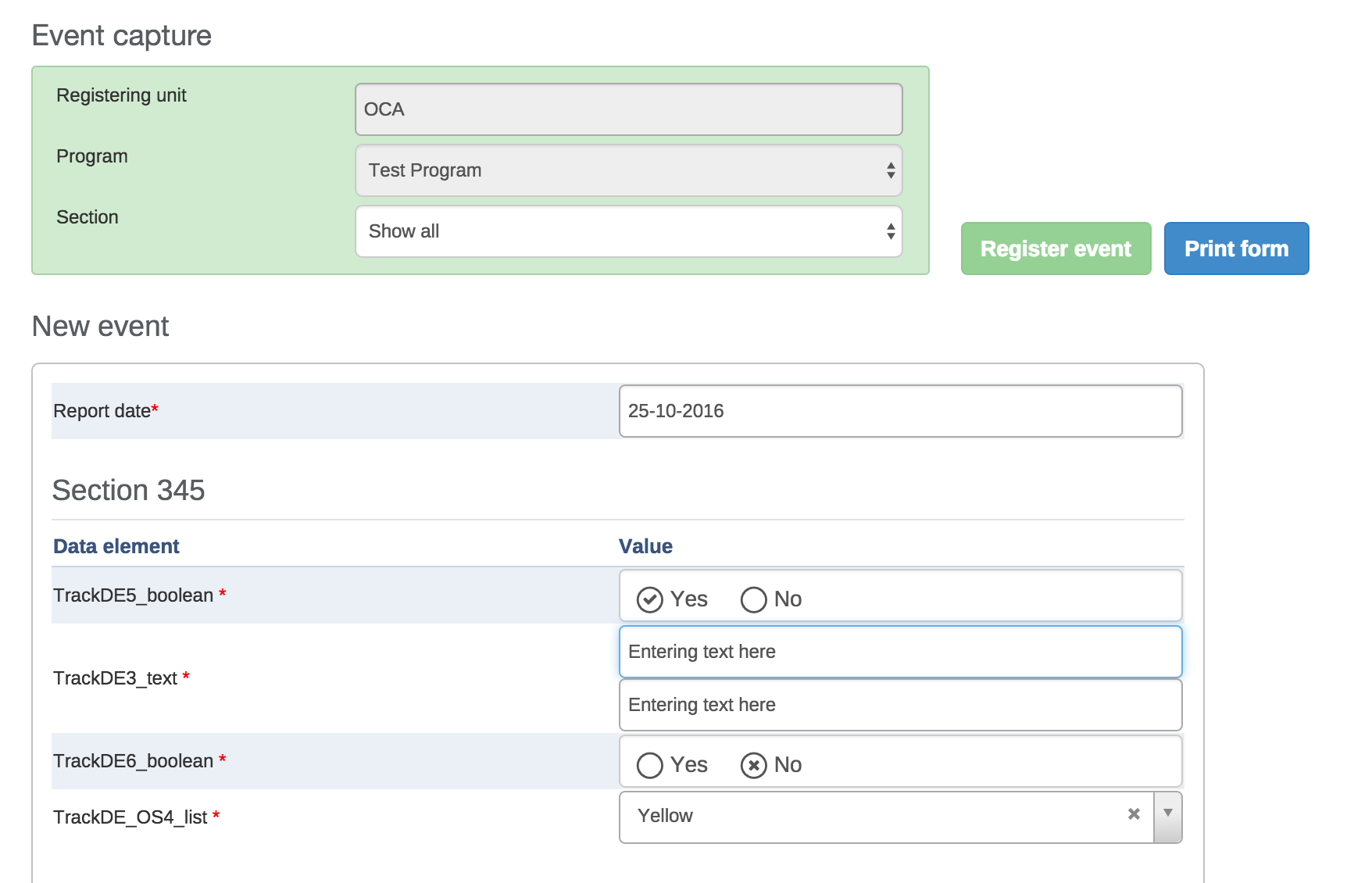Click the Value column header

[645, 546]
